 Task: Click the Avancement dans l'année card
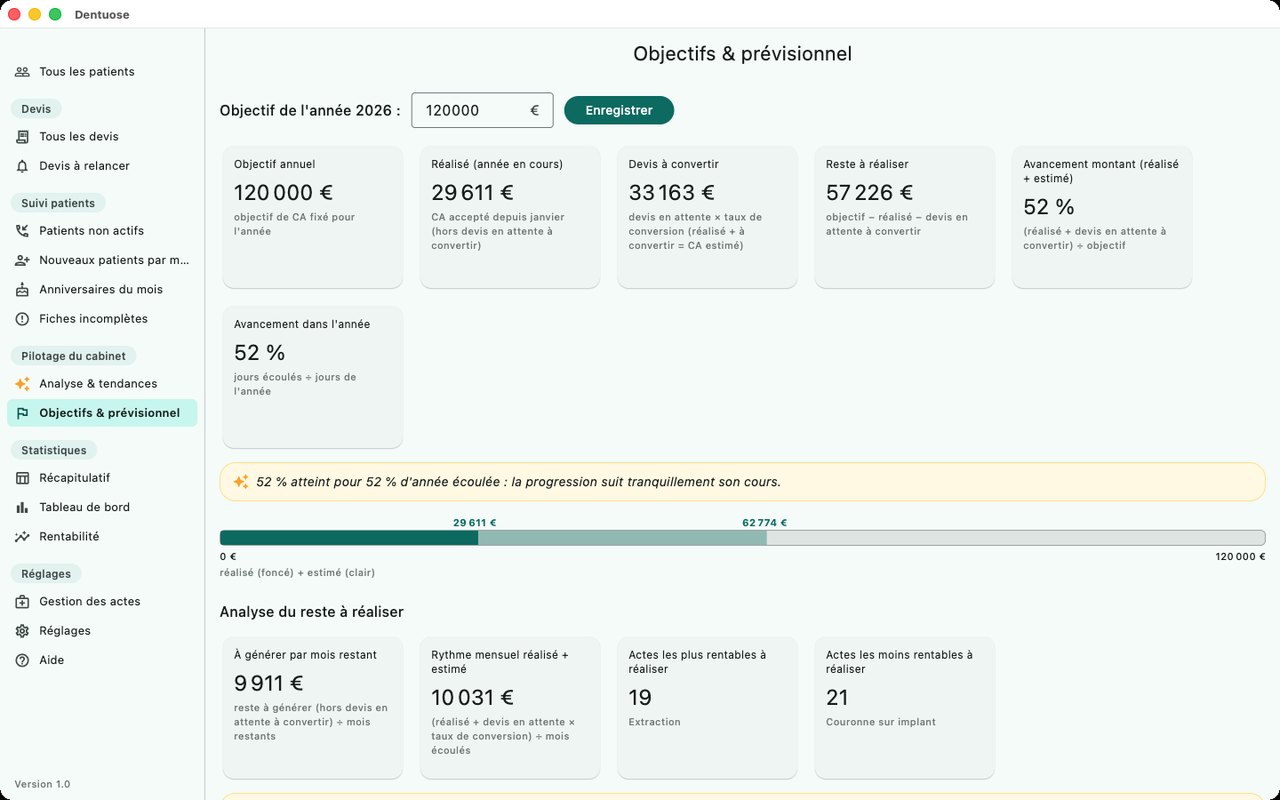[x=313, y=377]
